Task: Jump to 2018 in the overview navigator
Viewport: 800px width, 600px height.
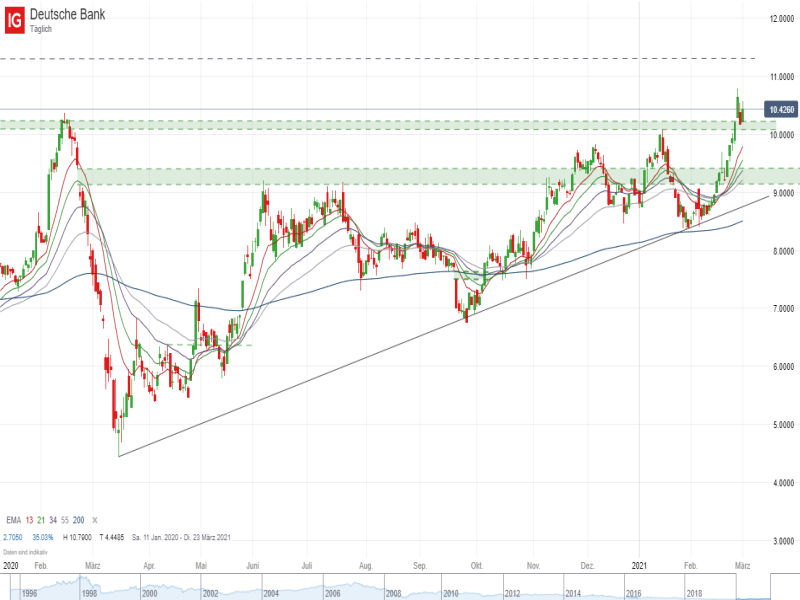Action: click(x=694, y=594)
